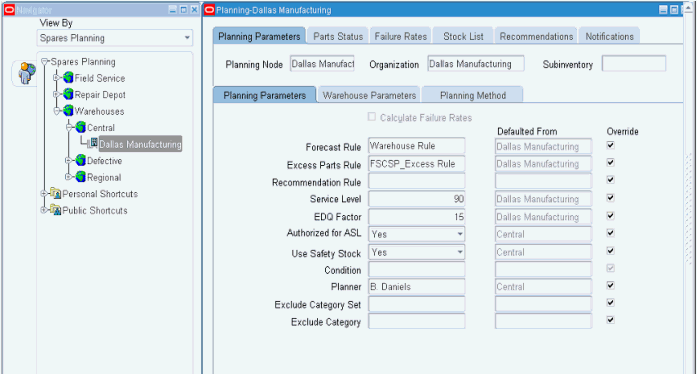697x374 pixels.
Task: Toggle Override checkbox for Authorized for ASL
Action: pyautogui.click(x=610, y=233)
